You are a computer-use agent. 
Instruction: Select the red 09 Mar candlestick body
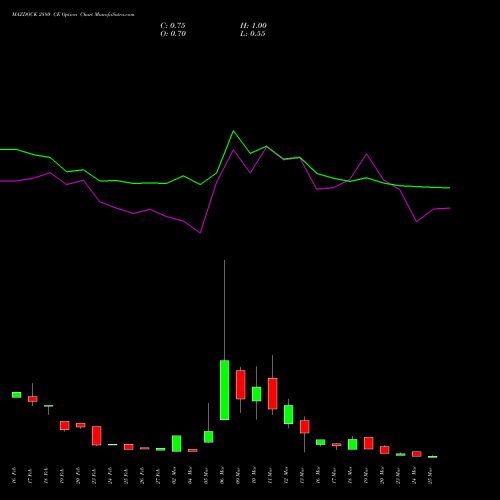point(241,385)
